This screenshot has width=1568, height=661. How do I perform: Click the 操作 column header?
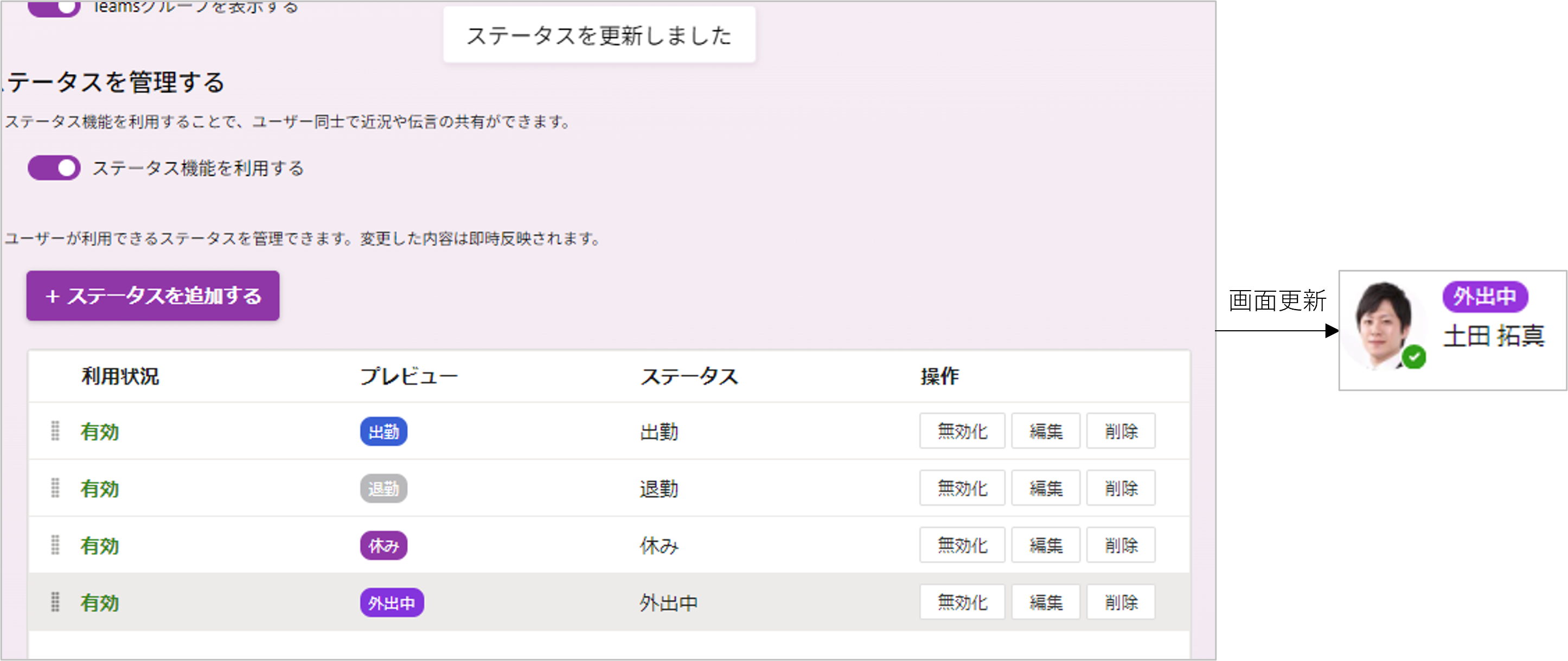pyautogui.click(x=939, y=376)
